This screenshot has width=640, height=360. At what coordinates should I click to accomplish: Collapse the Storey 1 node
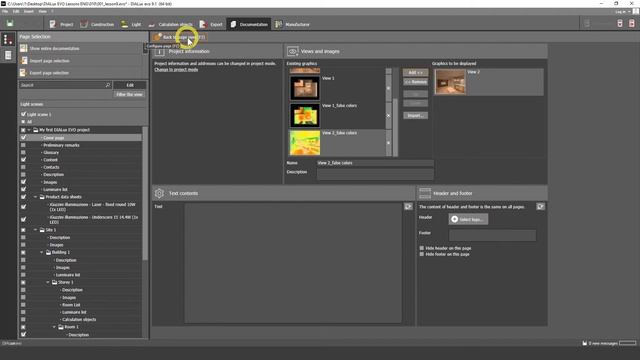(x=48, y=282)
